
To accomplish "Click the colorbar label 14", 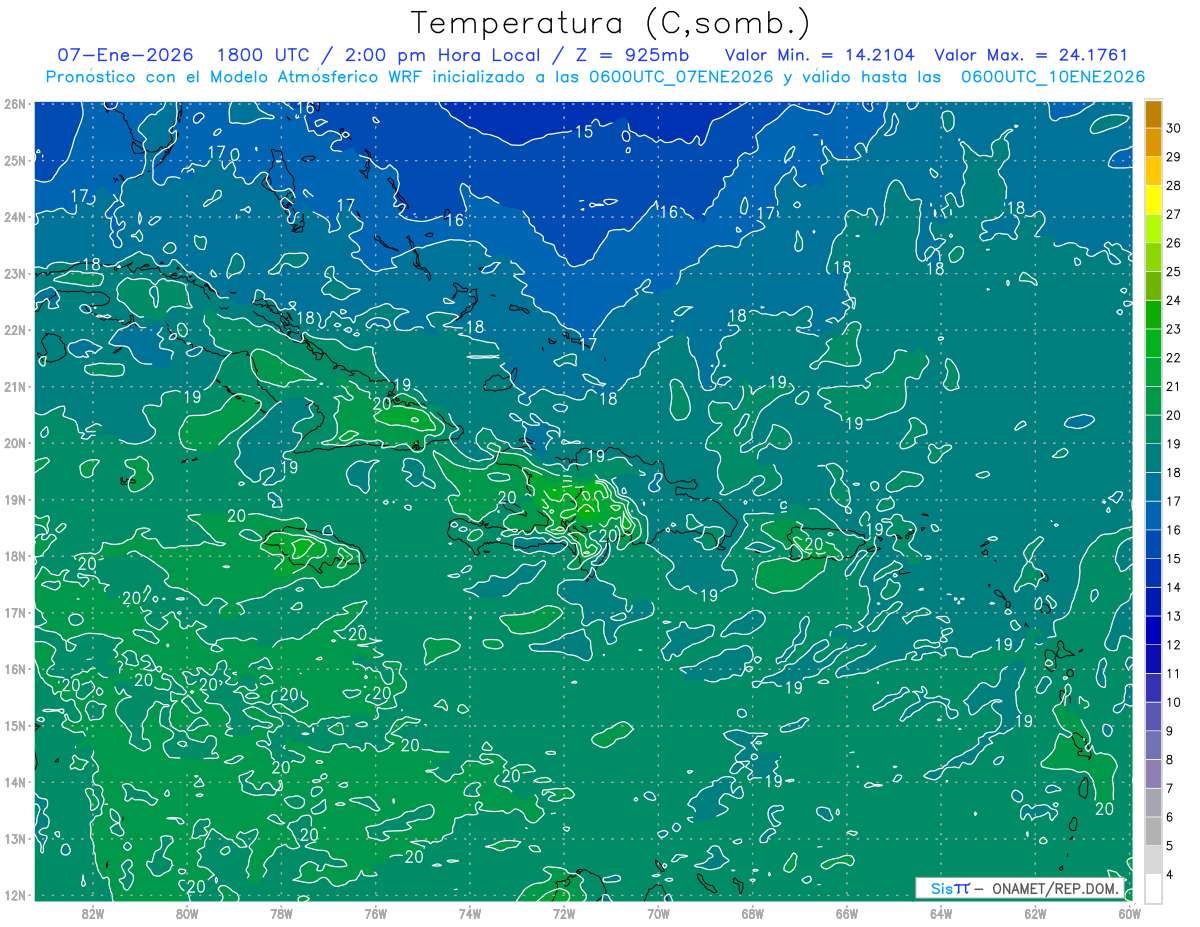I will pos(1174,587).
